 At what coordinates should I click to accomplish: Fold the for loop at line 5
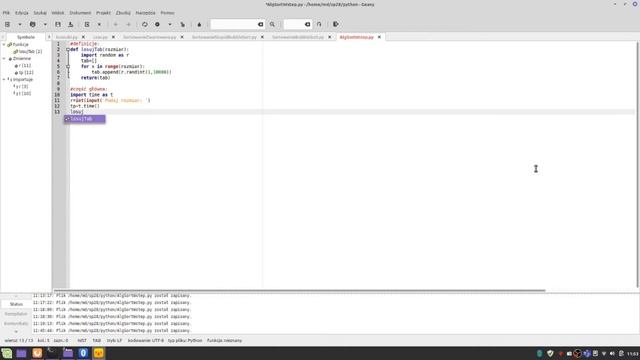point(68,67)
